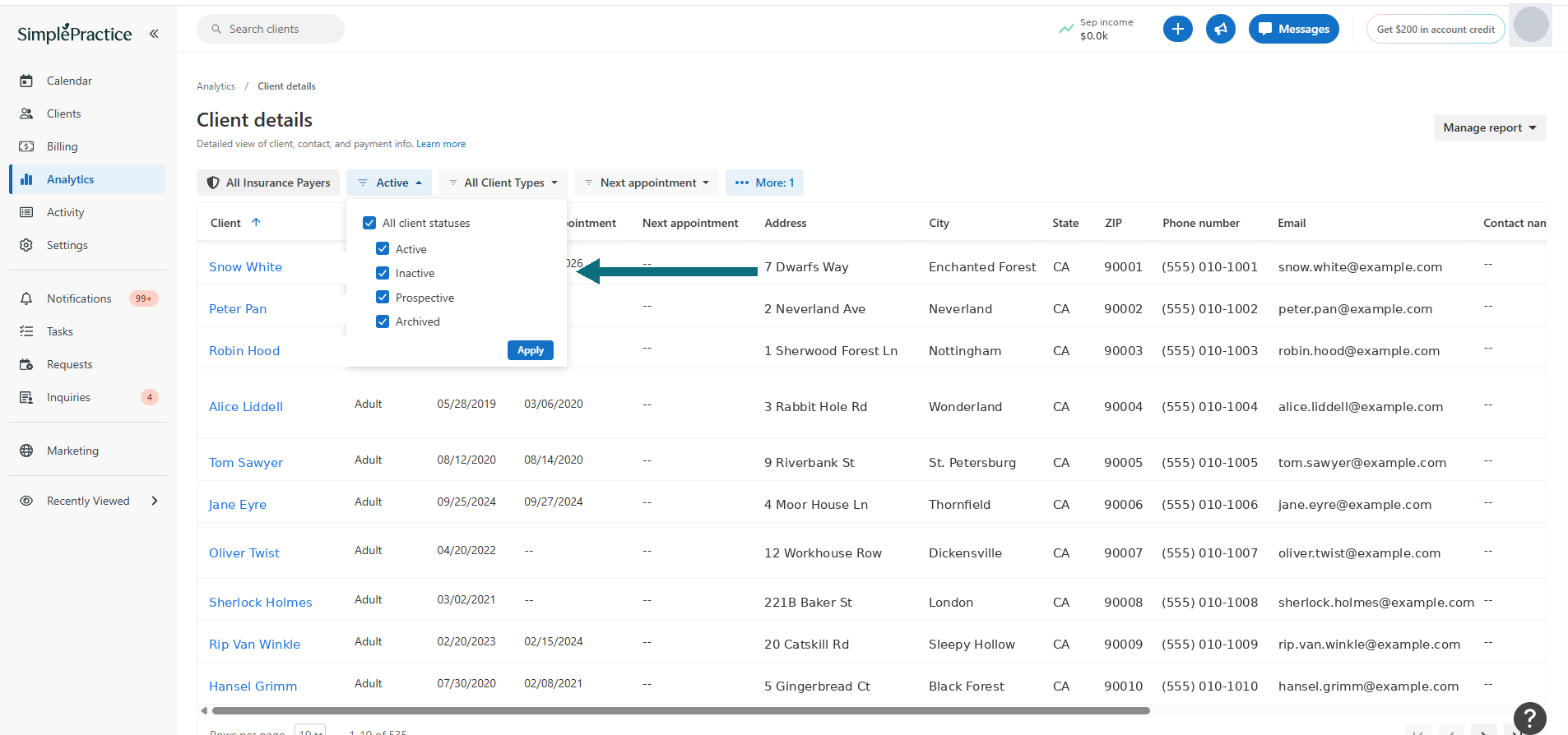Open the More: 1 filters menu
Screen dimensions: 1568x735
point(764,183)
